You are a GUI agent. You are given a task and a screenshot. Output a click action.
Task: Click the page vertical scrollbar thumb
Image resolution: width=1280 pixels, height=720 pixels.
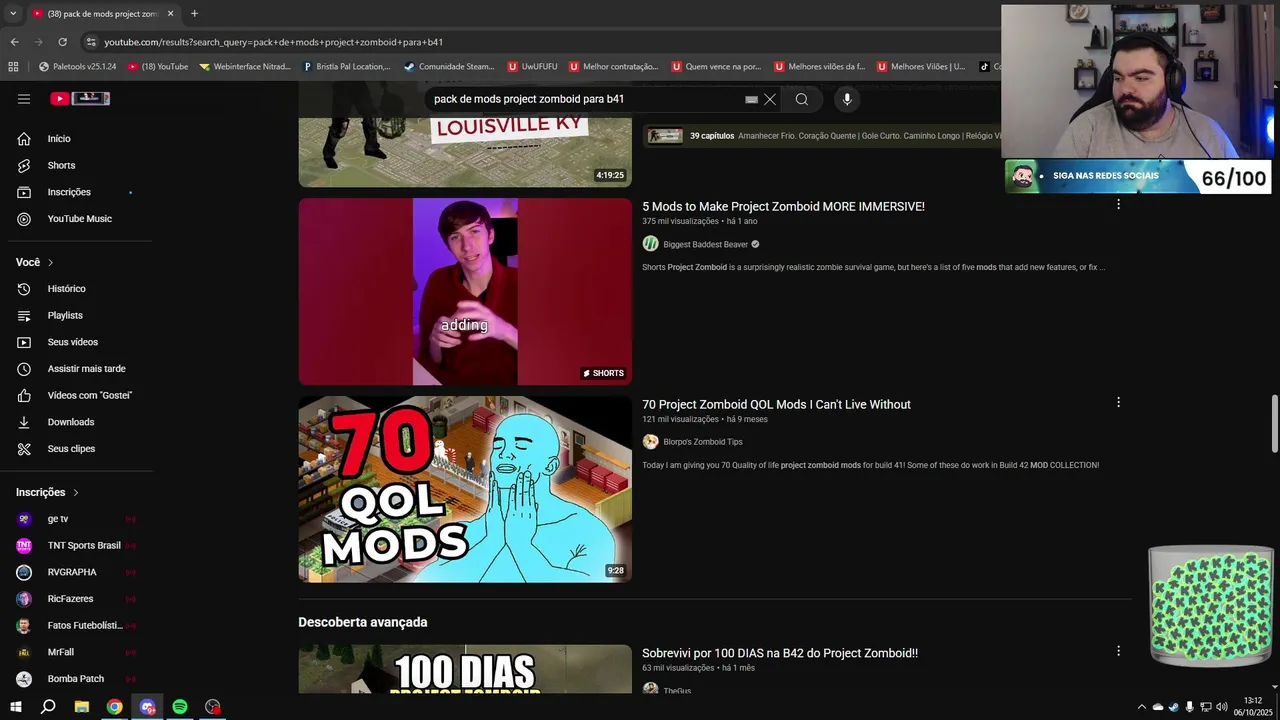(1274, 423)
